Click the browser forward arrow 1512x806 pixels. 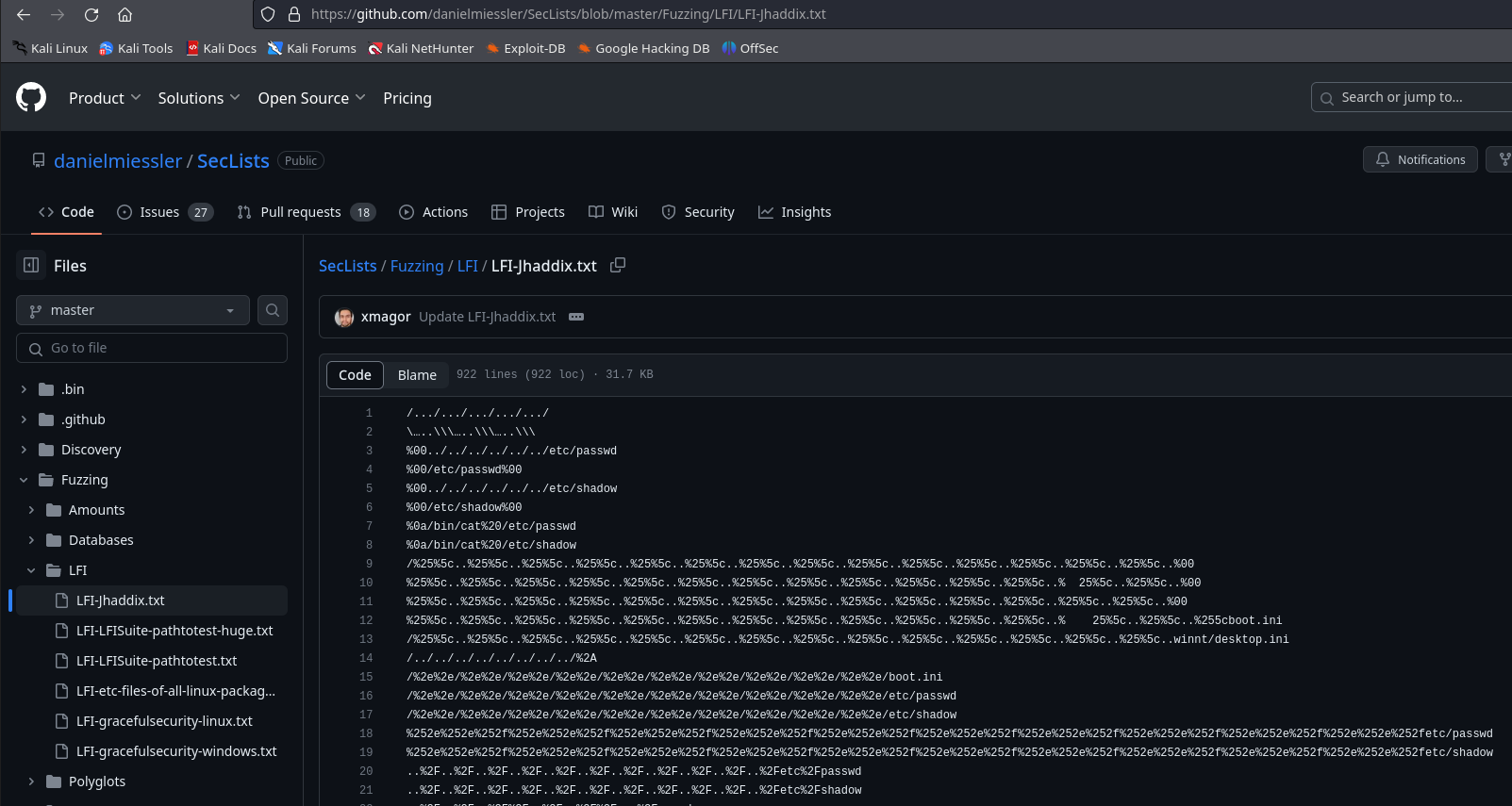pyautogui.click(x=58, y=14)
